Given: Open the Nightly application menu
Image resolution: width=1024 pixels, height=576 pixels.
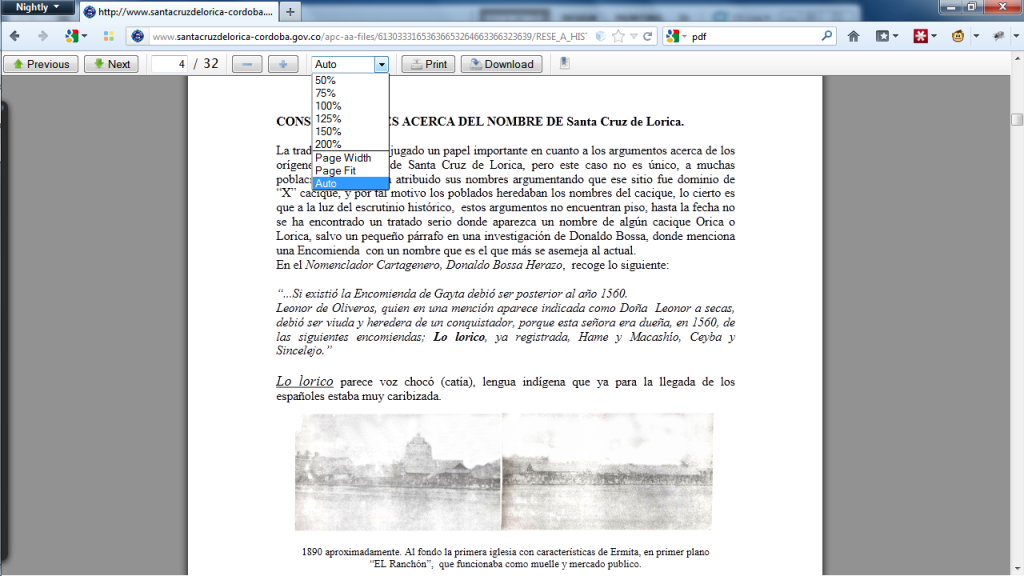Looking at the screenshot, I should tap(37, 7).
